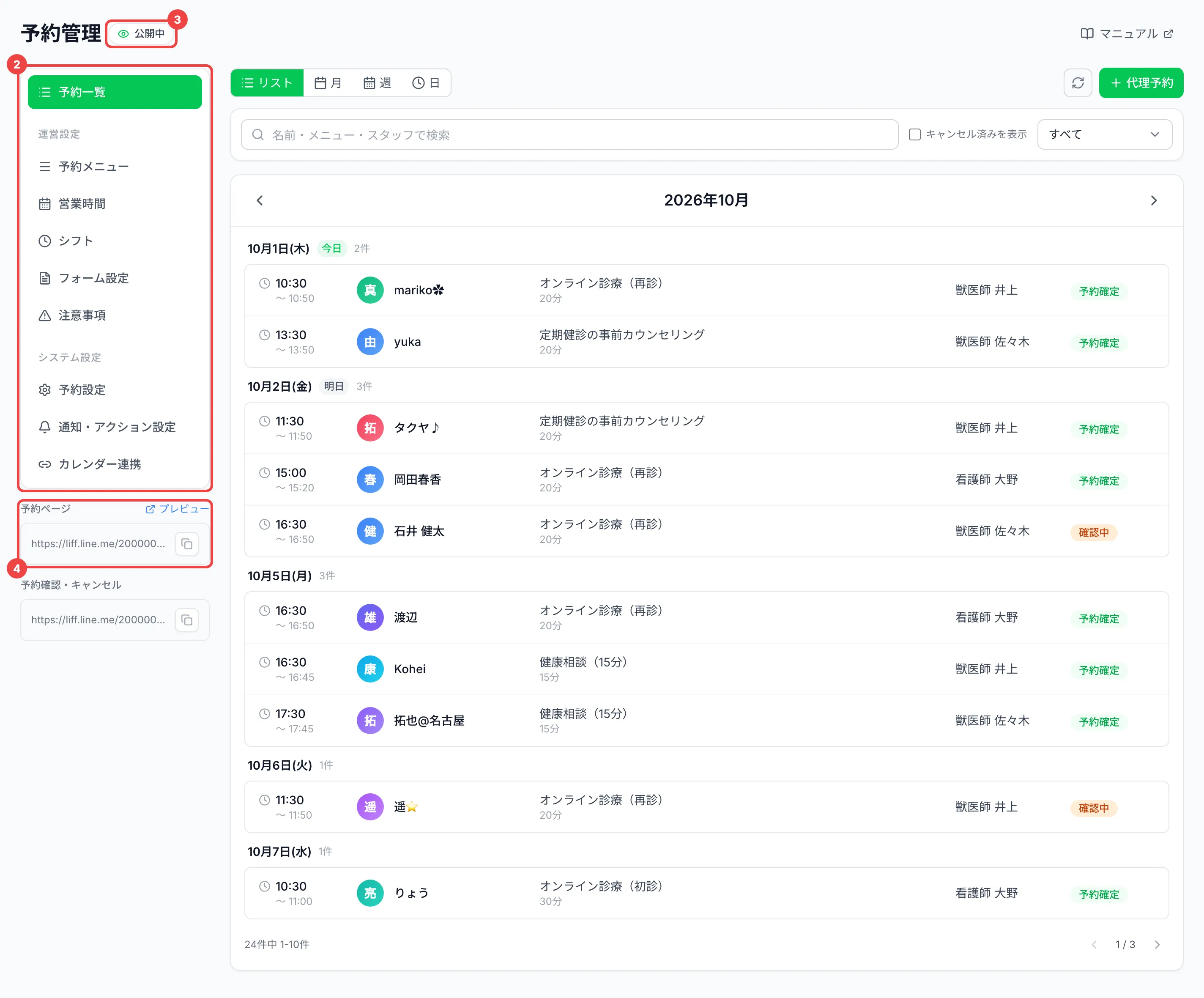The width and height of the screenshot is (1204, 998).
Task: Switch to 月 calendar view
Action: (328, 83)
